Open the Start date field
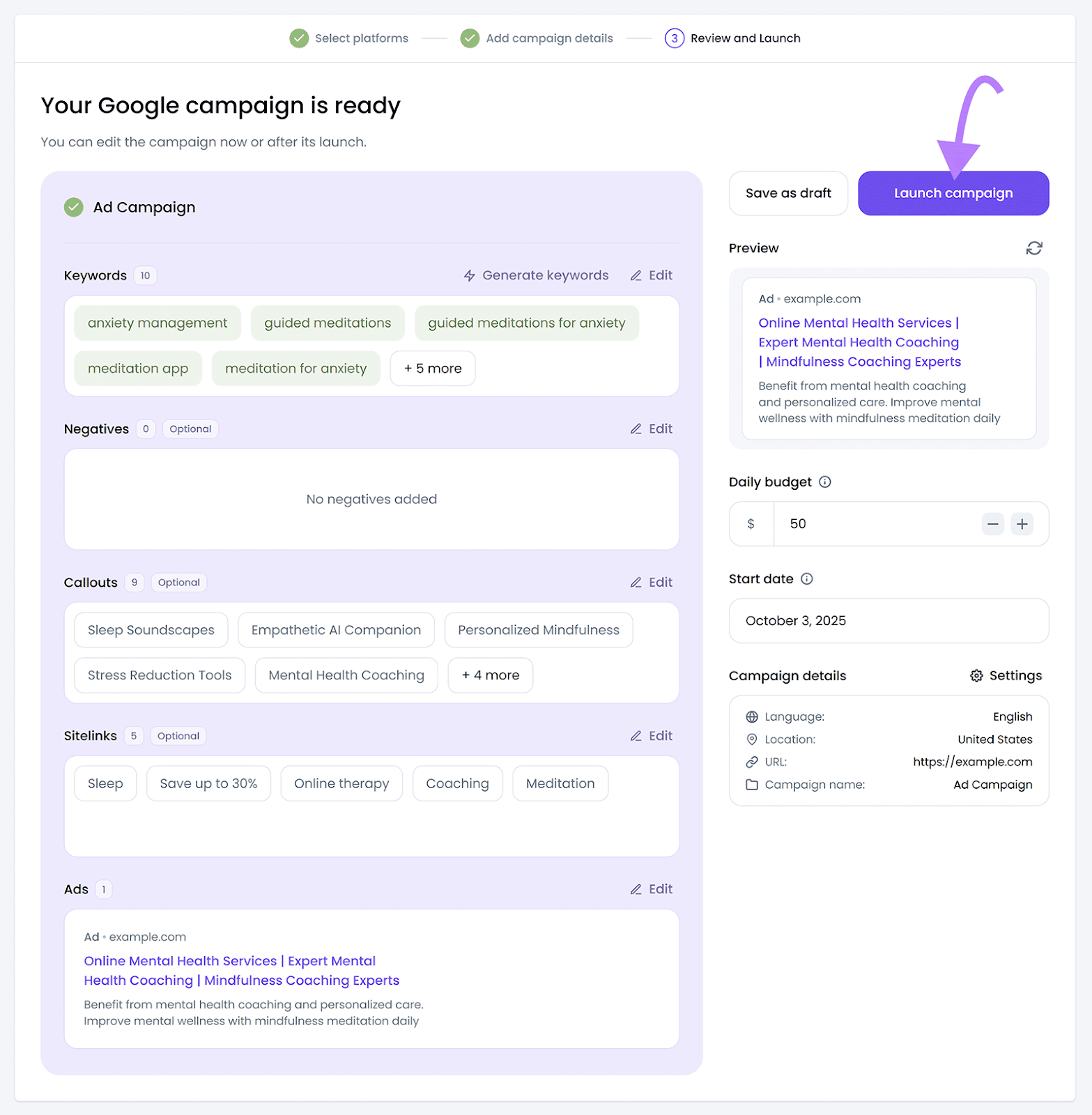The height and width of the screenshot is (1115, 1092). click(x=889, y=621)
